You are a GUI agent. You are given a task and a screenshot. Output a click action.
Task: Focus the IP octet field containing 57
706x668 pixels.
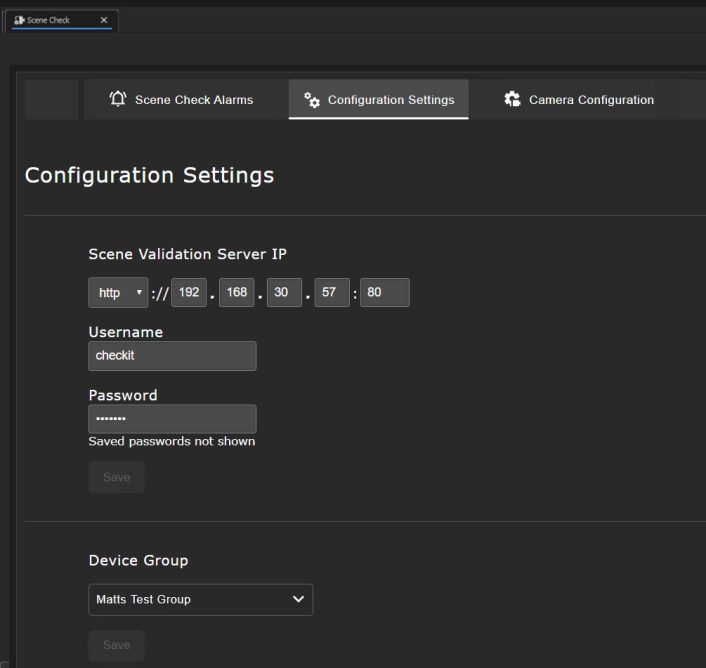(x=332, y=292)
